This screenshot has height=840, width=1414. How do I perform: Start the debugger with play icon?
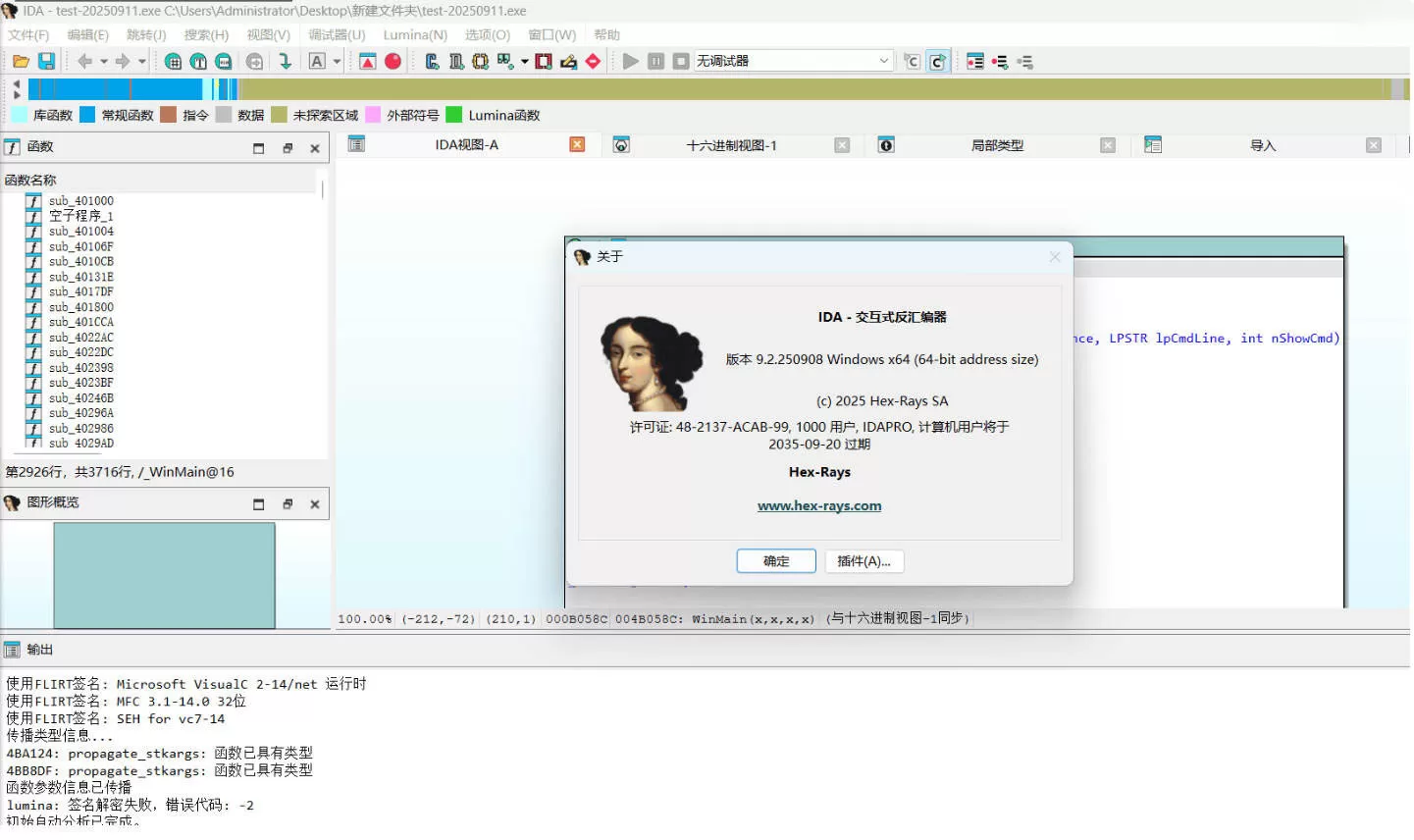[630, 60]
